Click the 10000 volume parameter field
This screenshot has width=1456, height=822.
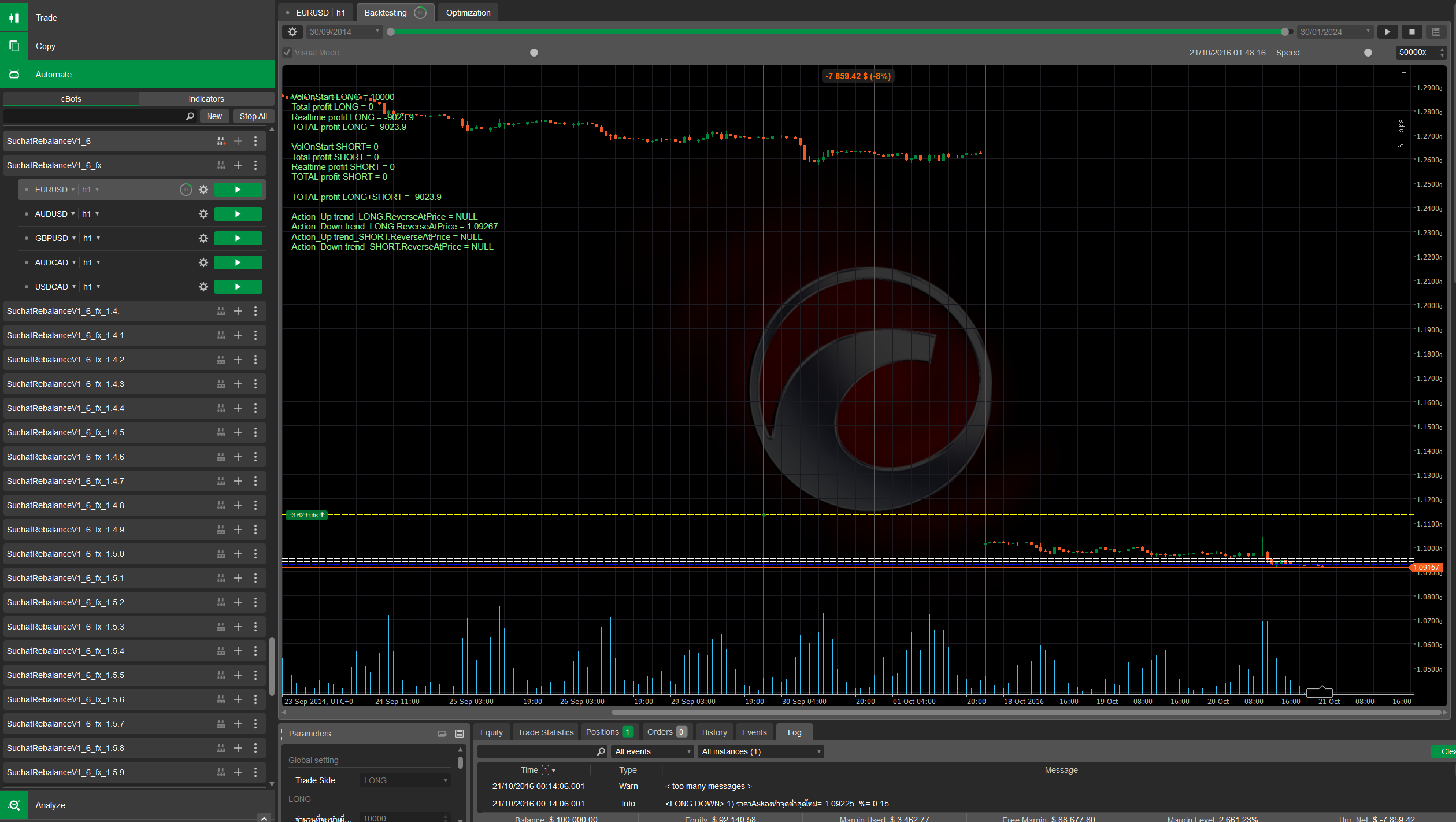pos(405,818)
